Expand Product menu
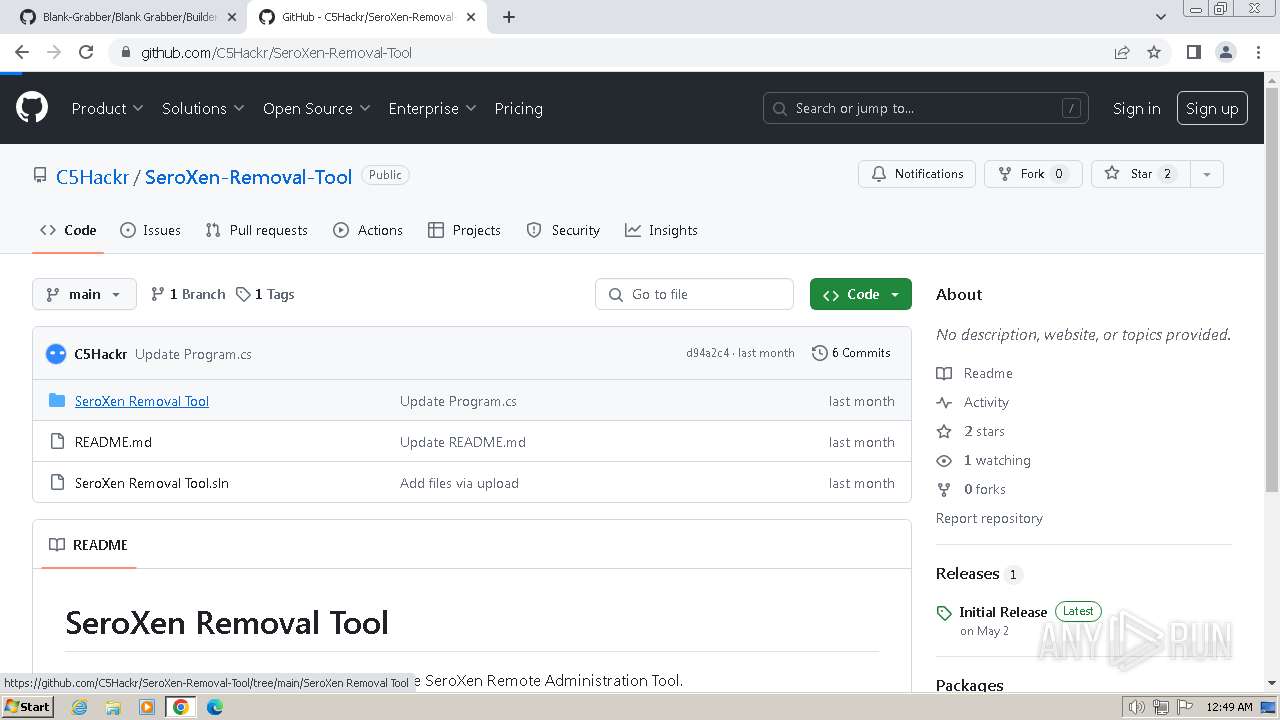1280x720 pixels. tap(107, 108)
